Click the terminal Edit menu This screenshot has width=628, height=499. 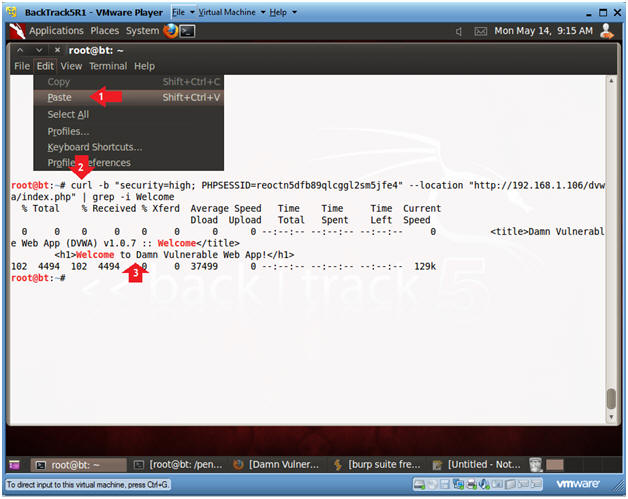[x=45, y=66]
